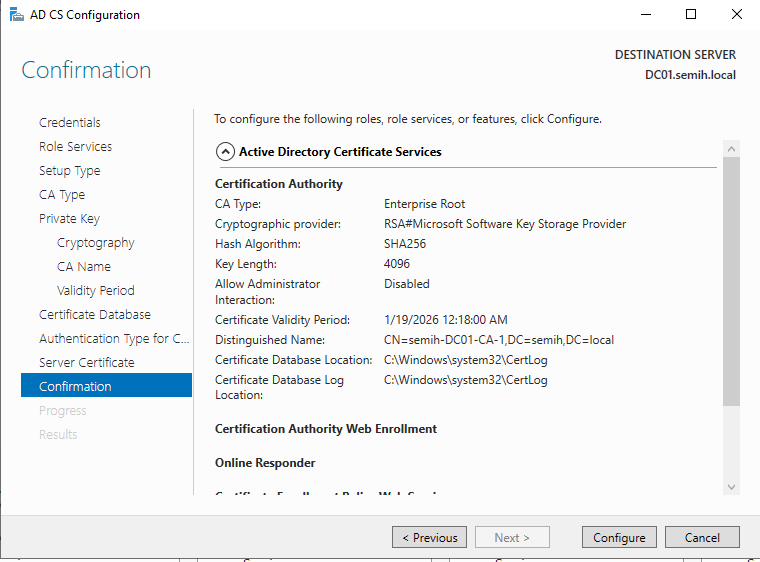
Task: Open the Credentials step in sidebar
Action: click(70, 123)
